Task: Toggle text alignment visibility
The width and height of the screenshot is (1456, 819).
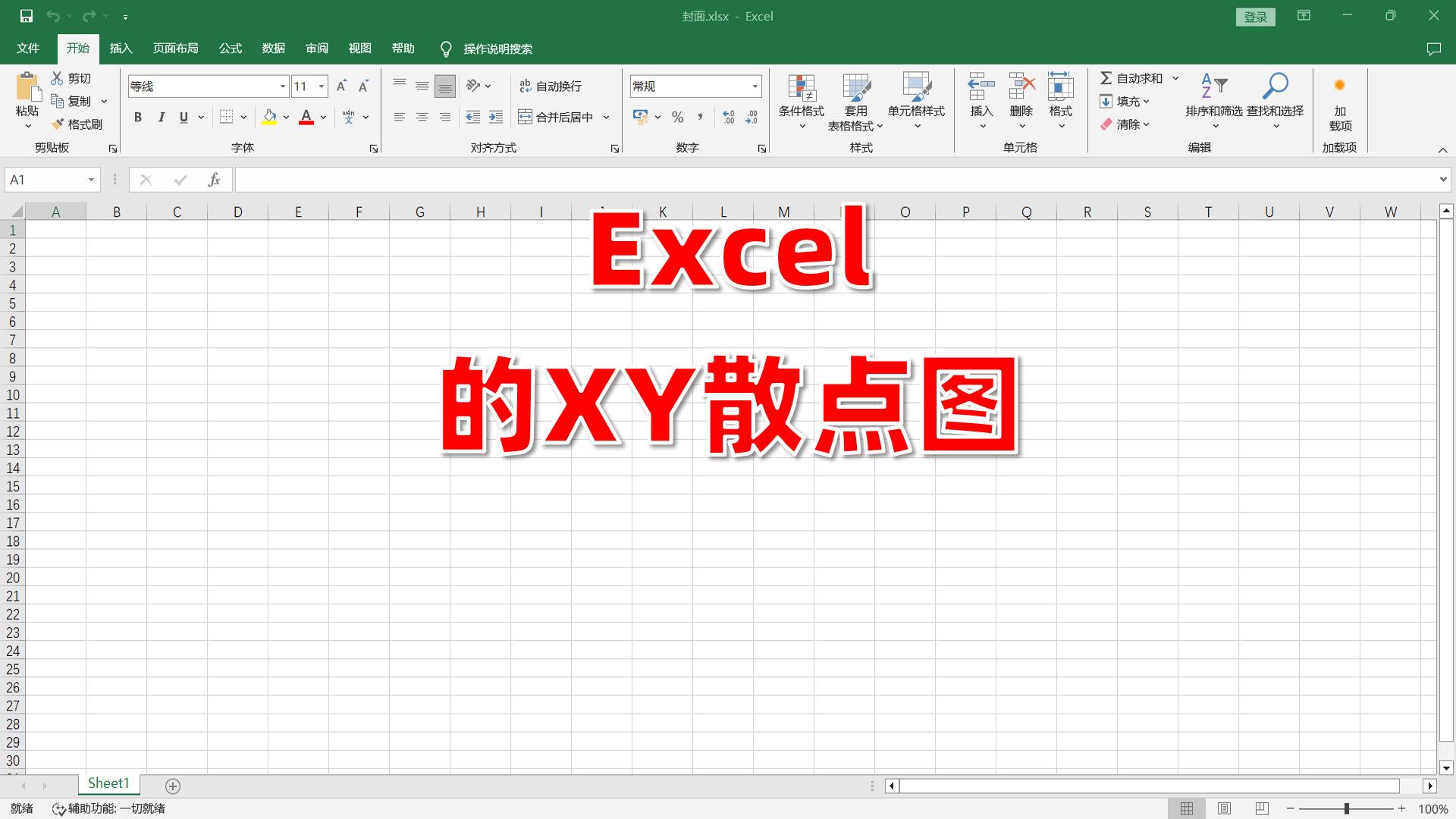Action: (x=616, y=148)
